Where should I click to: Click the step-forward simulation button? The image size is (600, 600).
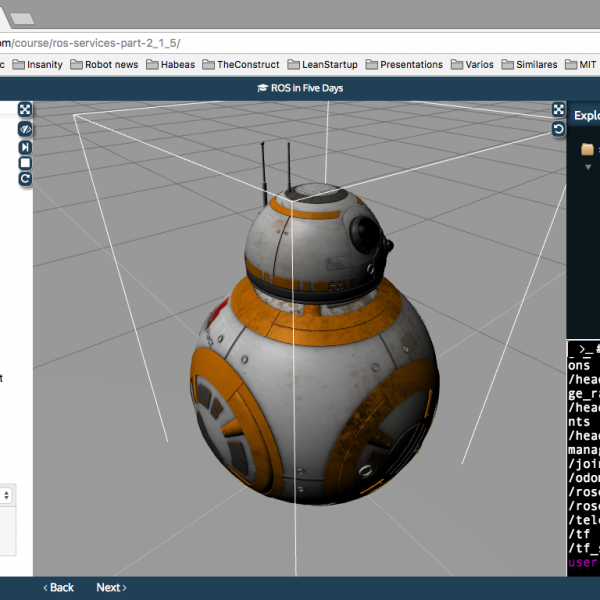click(x=25, y=147)
